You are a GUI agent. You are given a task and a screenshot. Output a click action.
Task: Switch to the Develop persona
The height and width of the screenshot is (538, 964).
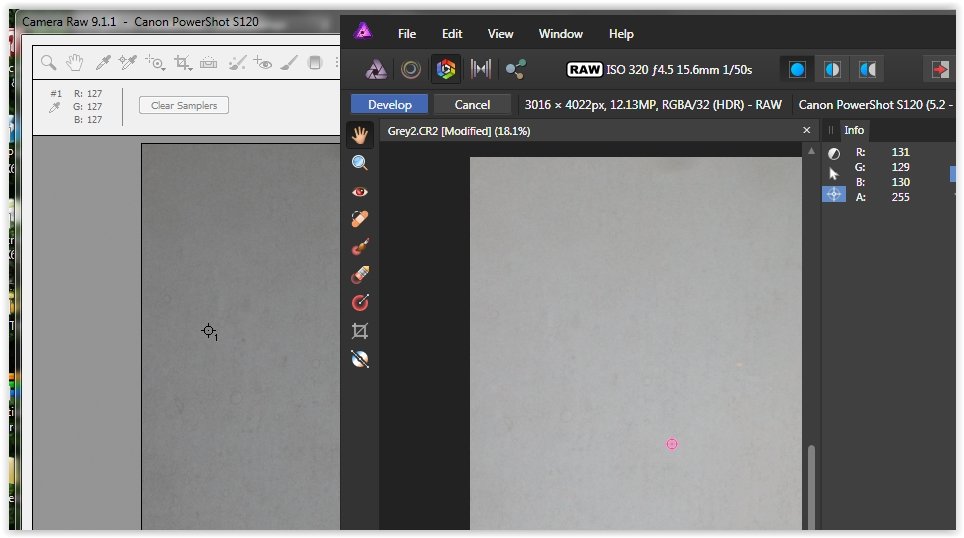click(x=446, y=69)
